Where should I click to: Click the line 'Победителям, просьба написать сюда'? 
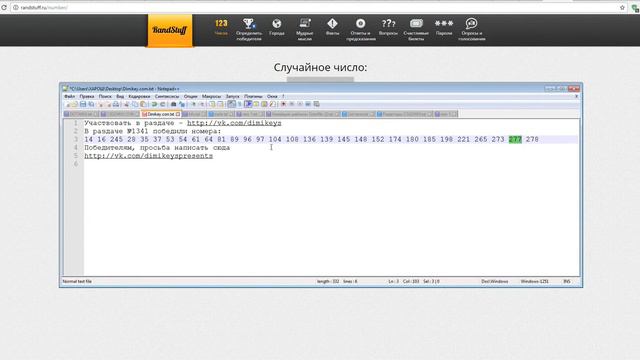[157, 148]
